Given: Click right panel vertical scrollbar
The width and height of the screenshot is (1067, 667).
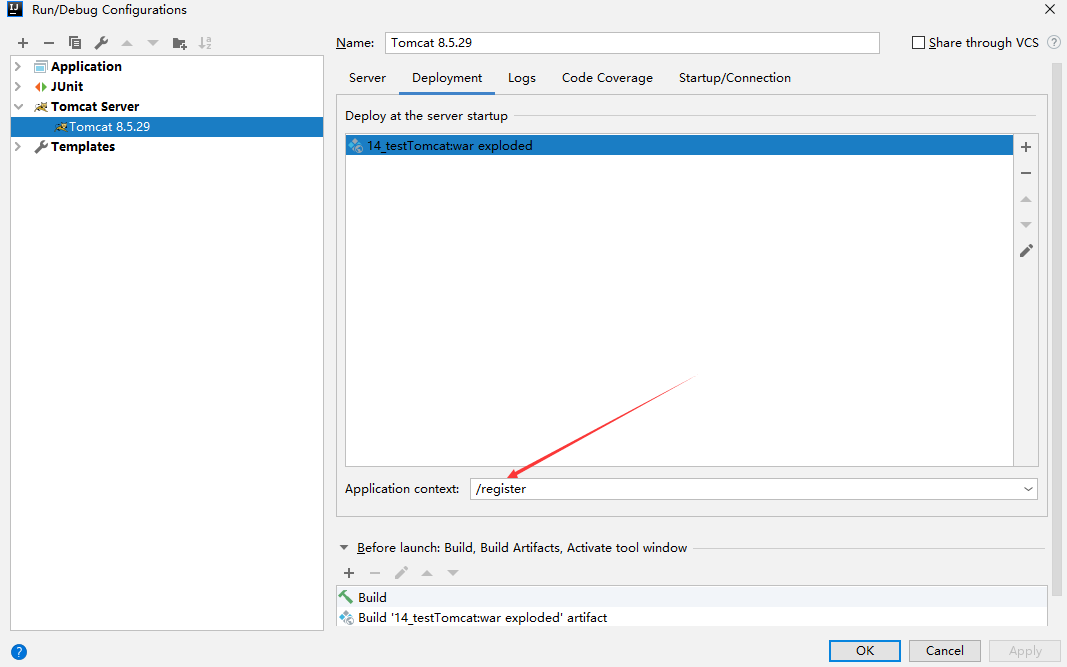Looking at the screenshot, I should pos(1057,327).
